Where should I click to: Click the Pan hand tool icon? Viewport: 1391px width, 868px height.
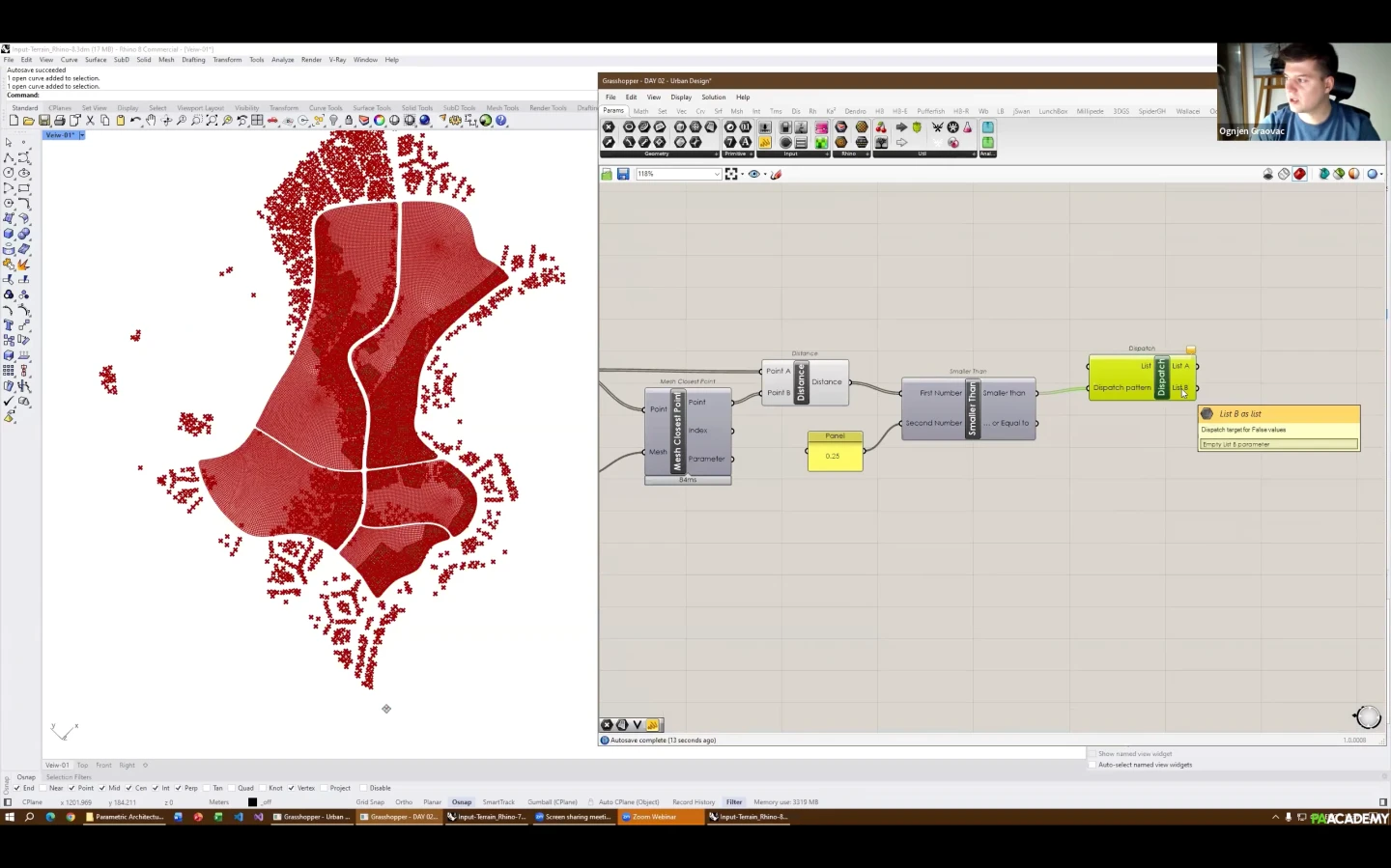151,121
